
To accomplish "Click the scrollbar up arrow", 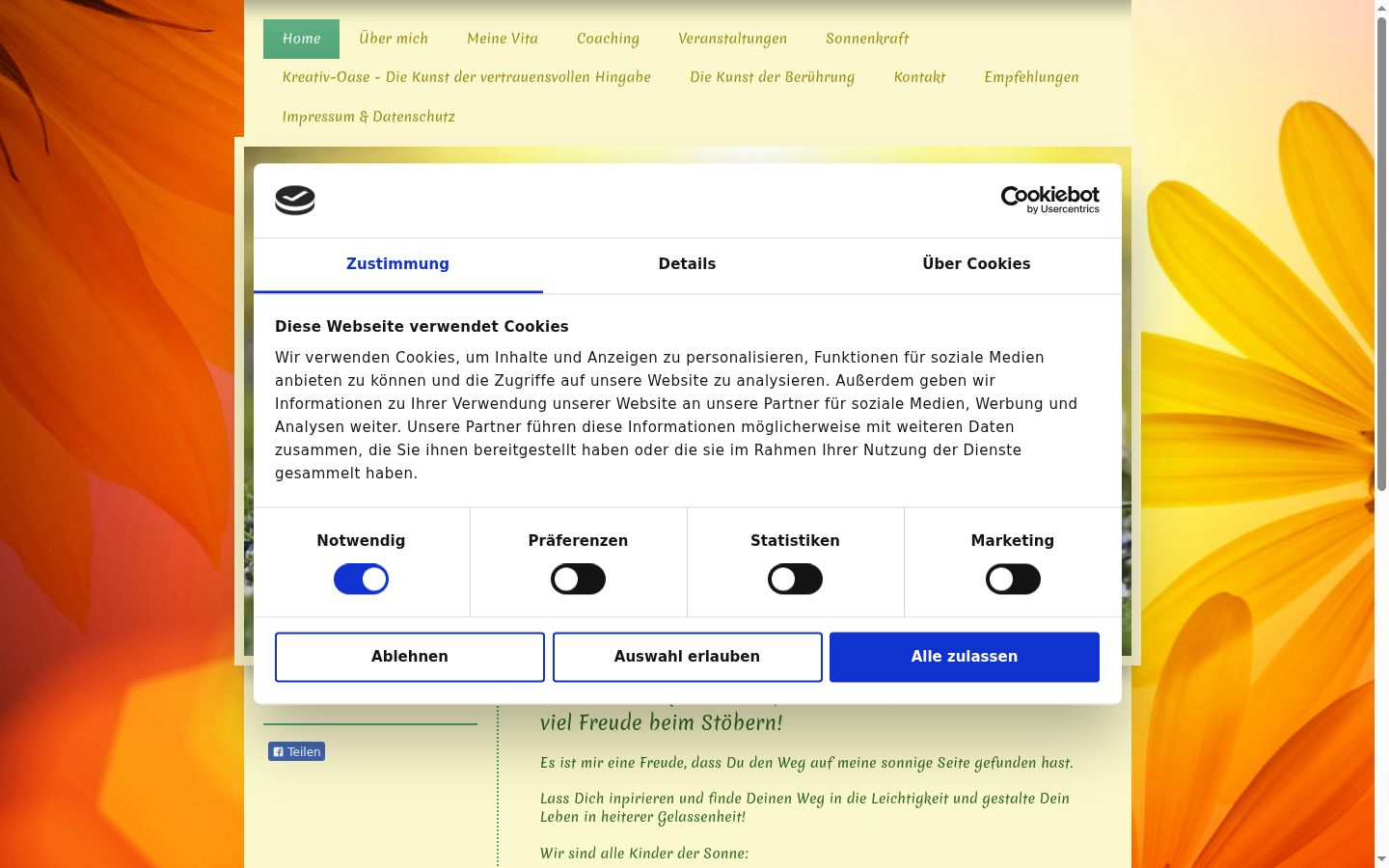I will pyautogui.click(x=1381, y=8).
